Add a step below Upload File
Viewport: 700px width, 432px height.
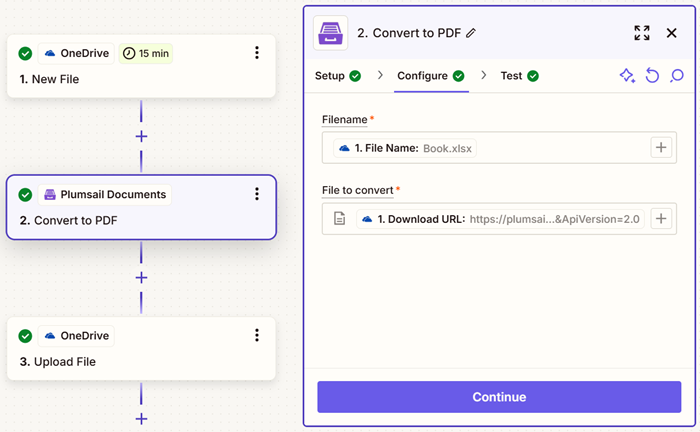coord(141,419)
